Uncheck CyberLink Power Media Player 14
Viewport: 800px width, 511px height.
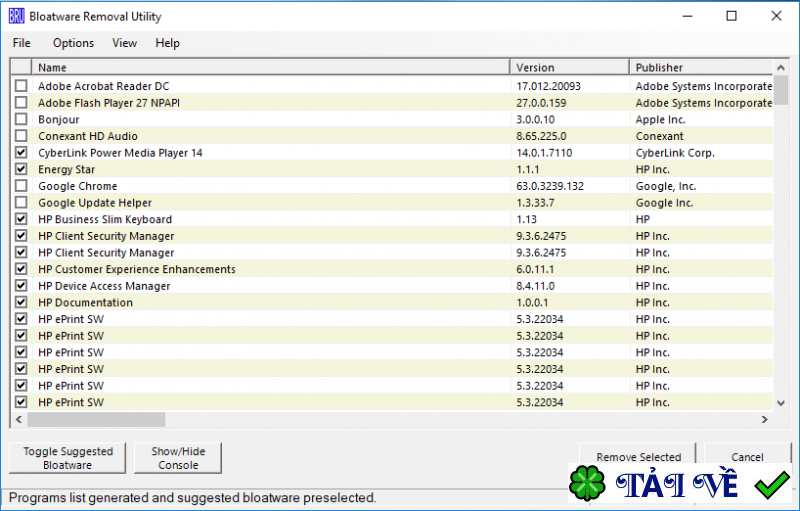(21, 153)
